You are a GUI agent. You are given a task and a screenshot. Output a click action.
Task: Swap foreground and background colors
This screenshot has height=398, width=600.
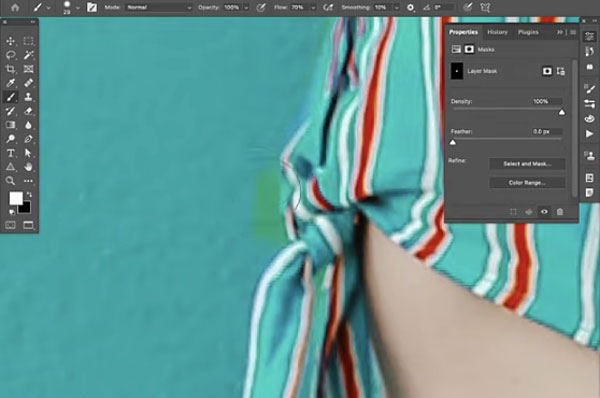pyautogui.click(x=29, y=194)
